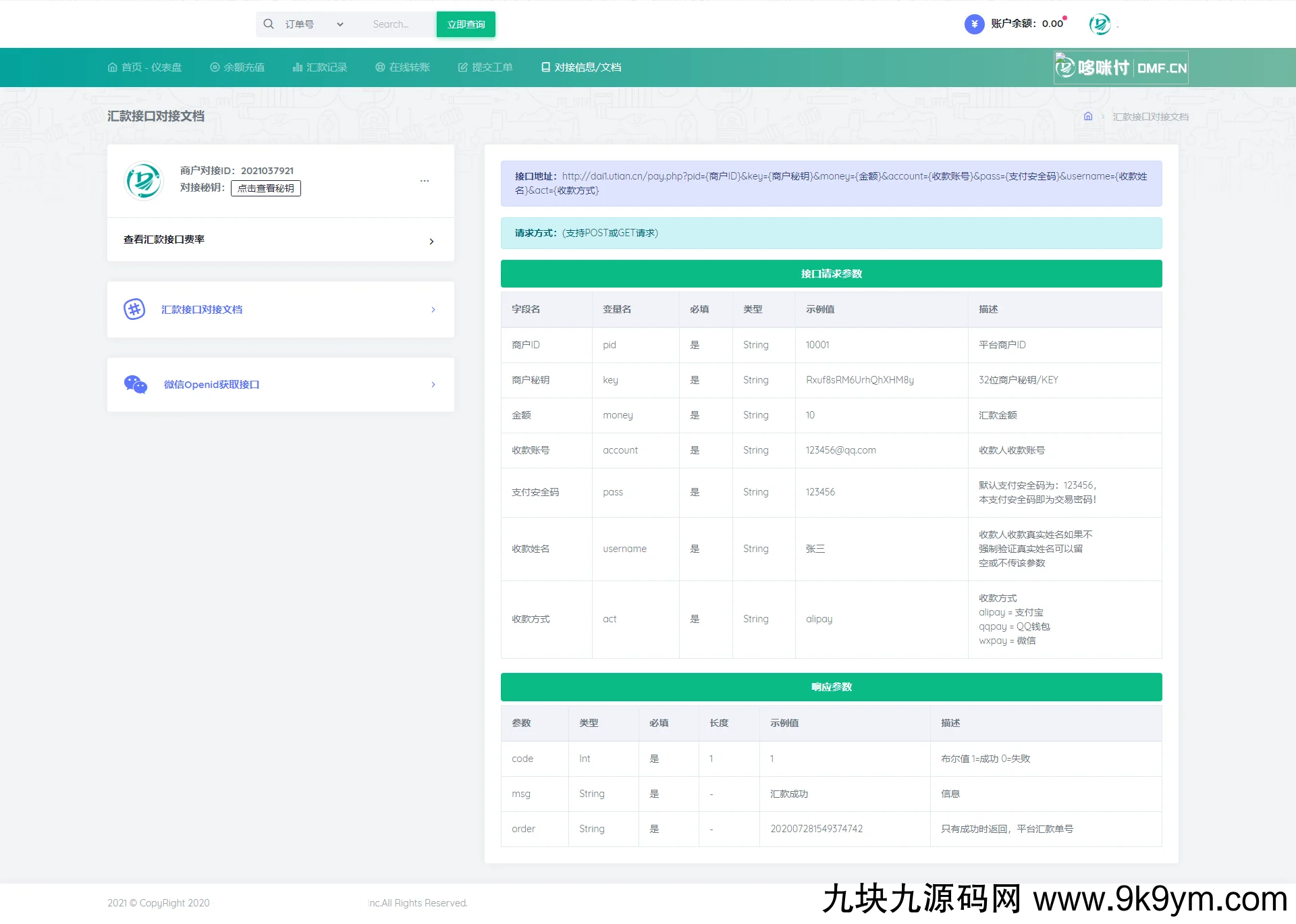This screenshot has width=1296, height=924.
Task: Click the search magnifier icon
Action: [x=269, y=24]
